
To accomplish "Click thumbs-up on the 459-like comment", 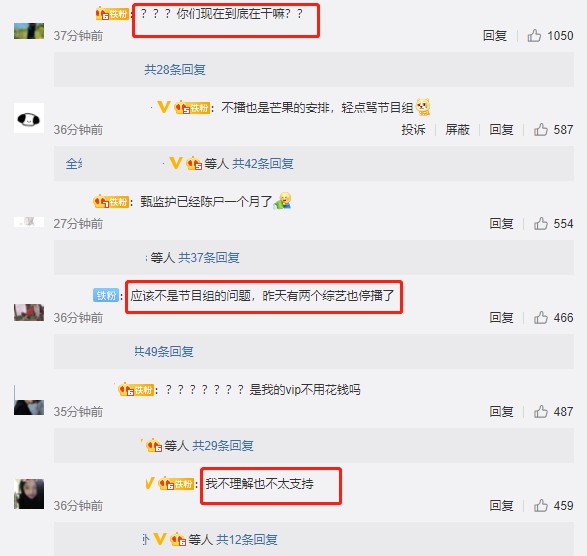I will click(x=541, y=505).
